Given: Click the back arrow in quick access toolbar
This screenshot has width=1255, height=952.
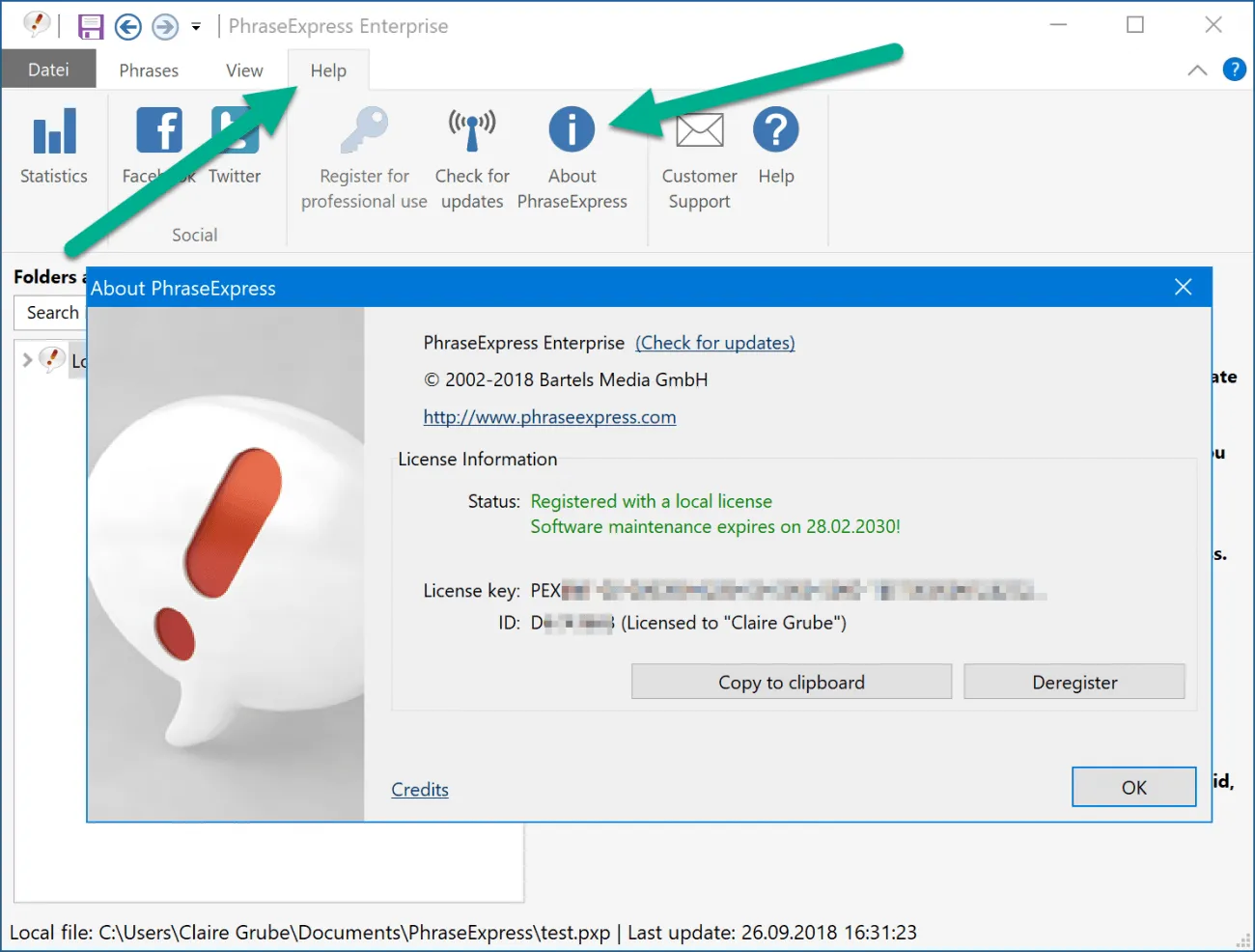Looking at the screenshot, I should point(128,27).
